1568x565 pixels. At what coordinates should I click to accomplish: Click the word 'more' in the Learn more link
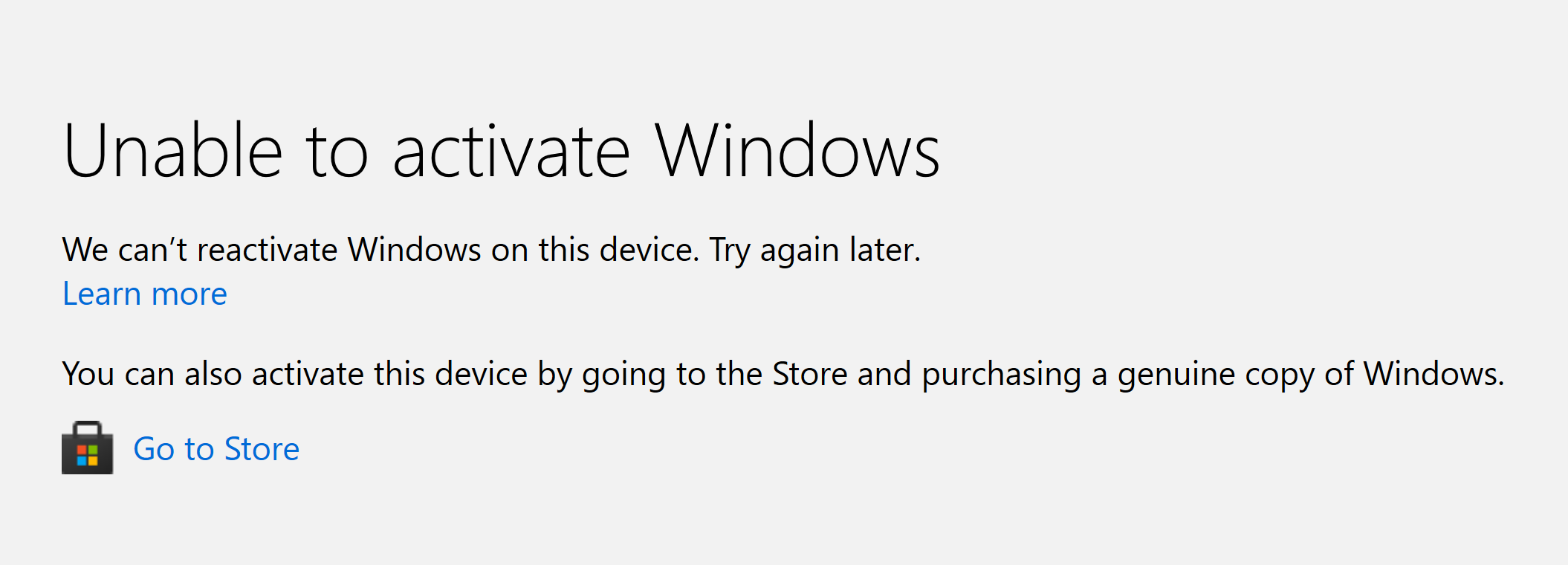[189, 294]
